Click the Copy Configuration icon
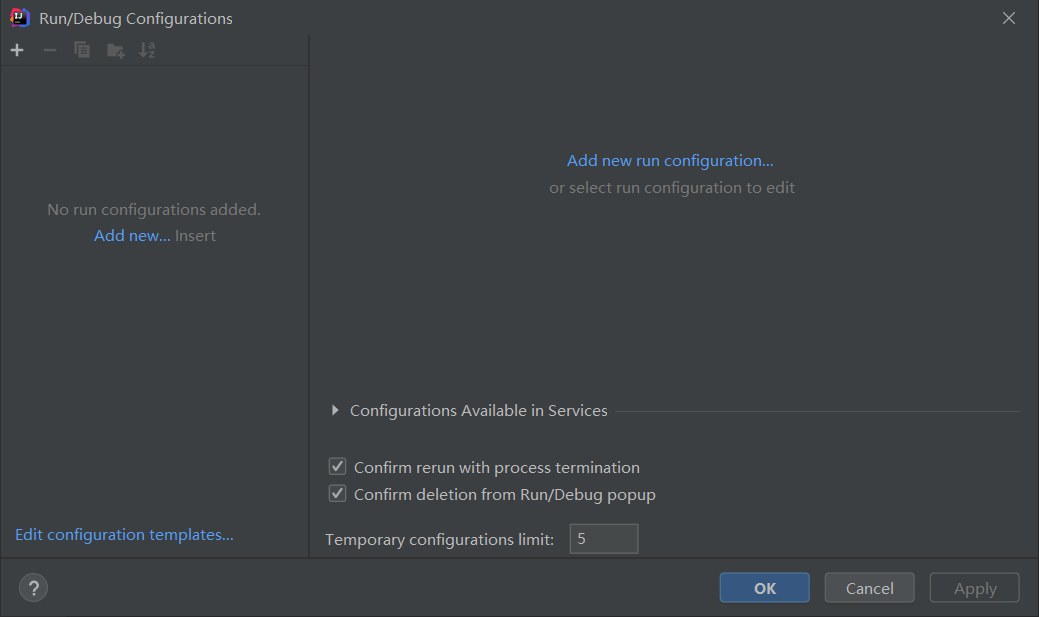 82,50
